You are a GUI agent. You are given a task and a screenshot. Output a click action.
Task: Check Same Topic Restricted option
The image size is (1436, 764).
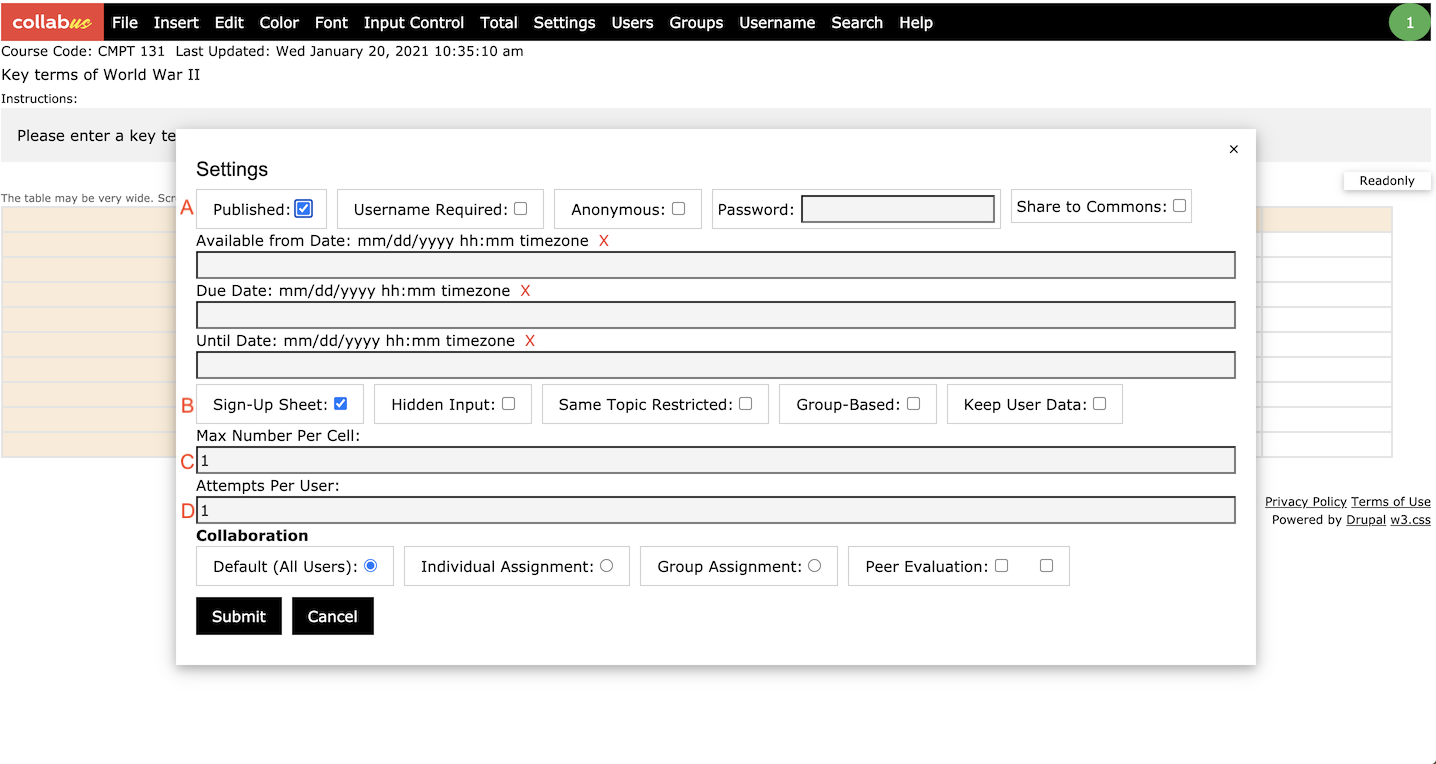point(745,404)
